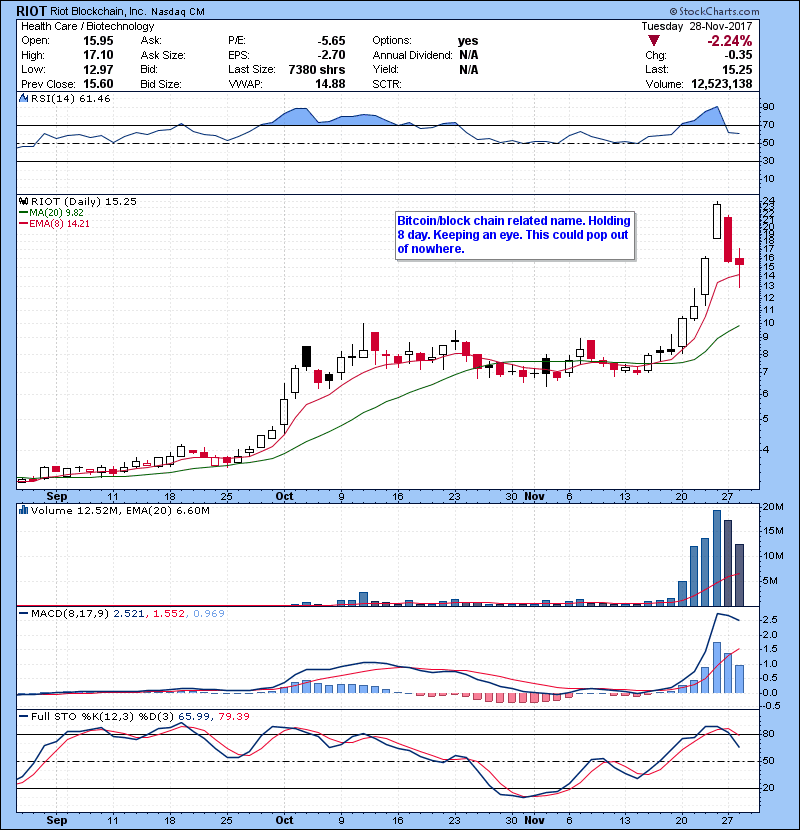The width and height of the screenshot is (800, 830).
Task: Click the Options yes value
Action: (468, 41)
